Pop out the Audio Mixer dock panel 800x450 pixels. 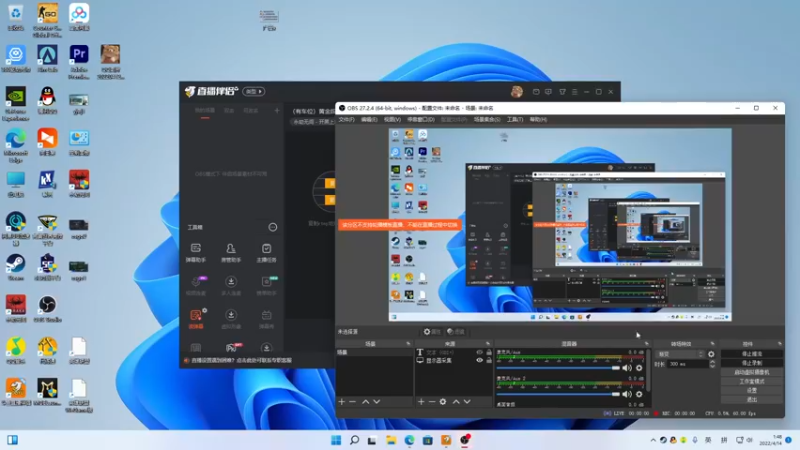[646, 344]
